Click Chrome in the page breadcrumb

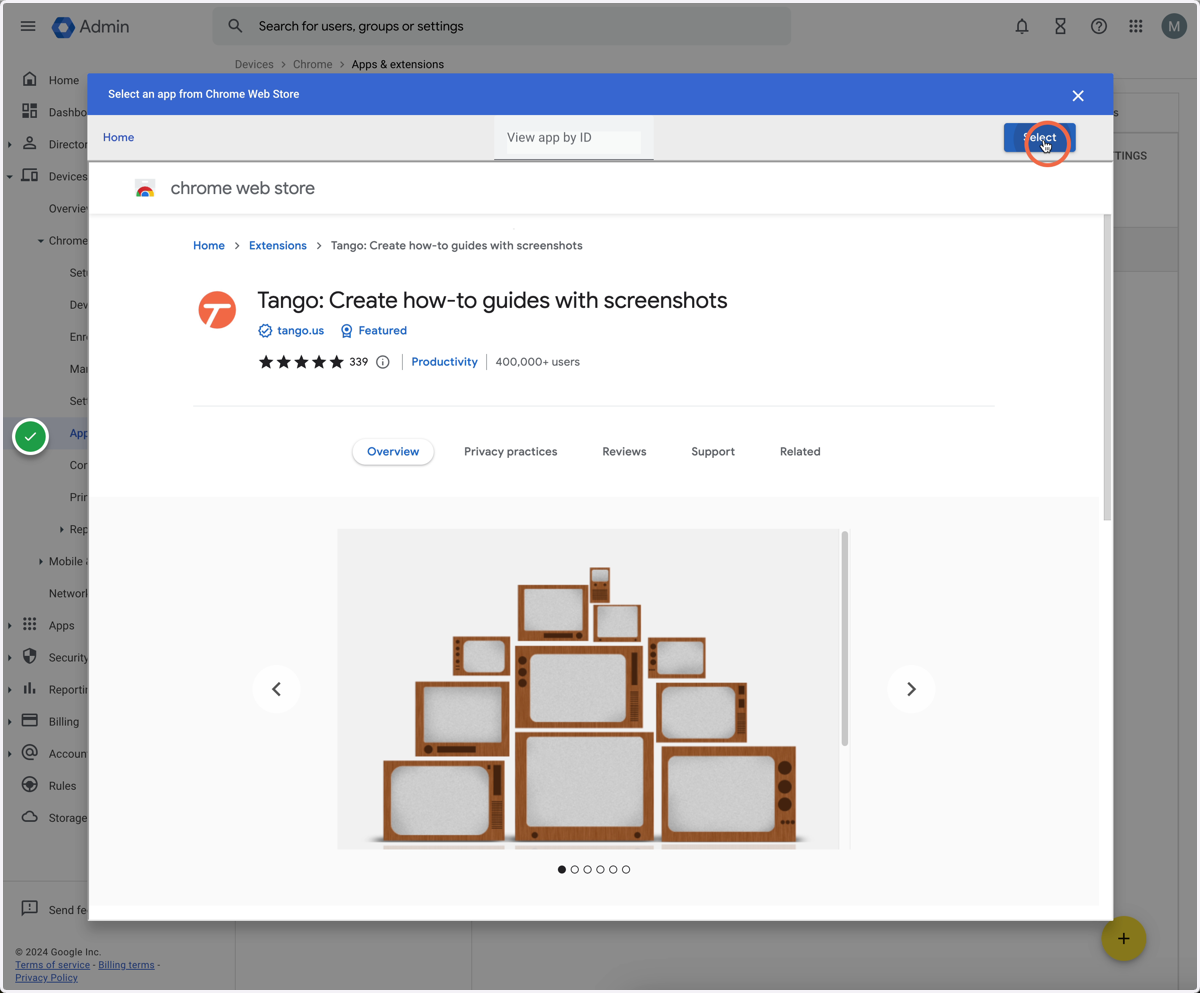(x=313, y=64)
